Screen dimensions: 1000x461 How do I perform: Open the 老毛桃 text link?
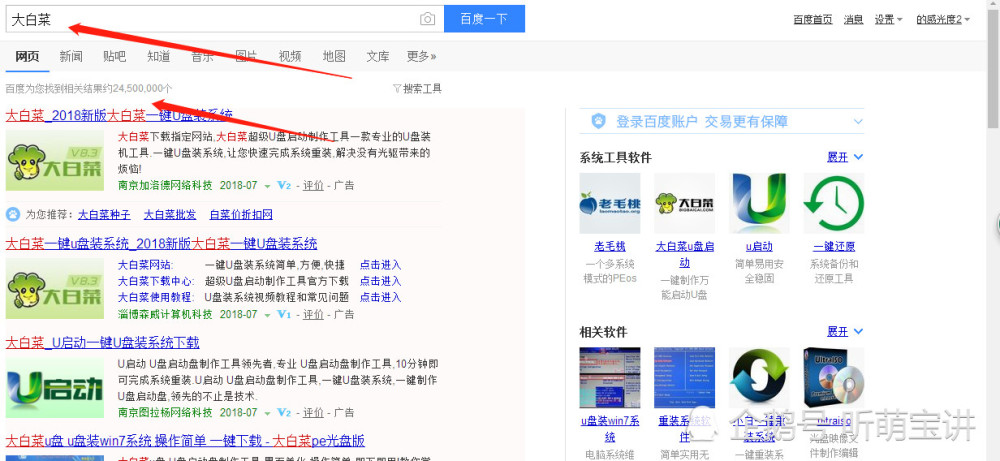(610, 246)
